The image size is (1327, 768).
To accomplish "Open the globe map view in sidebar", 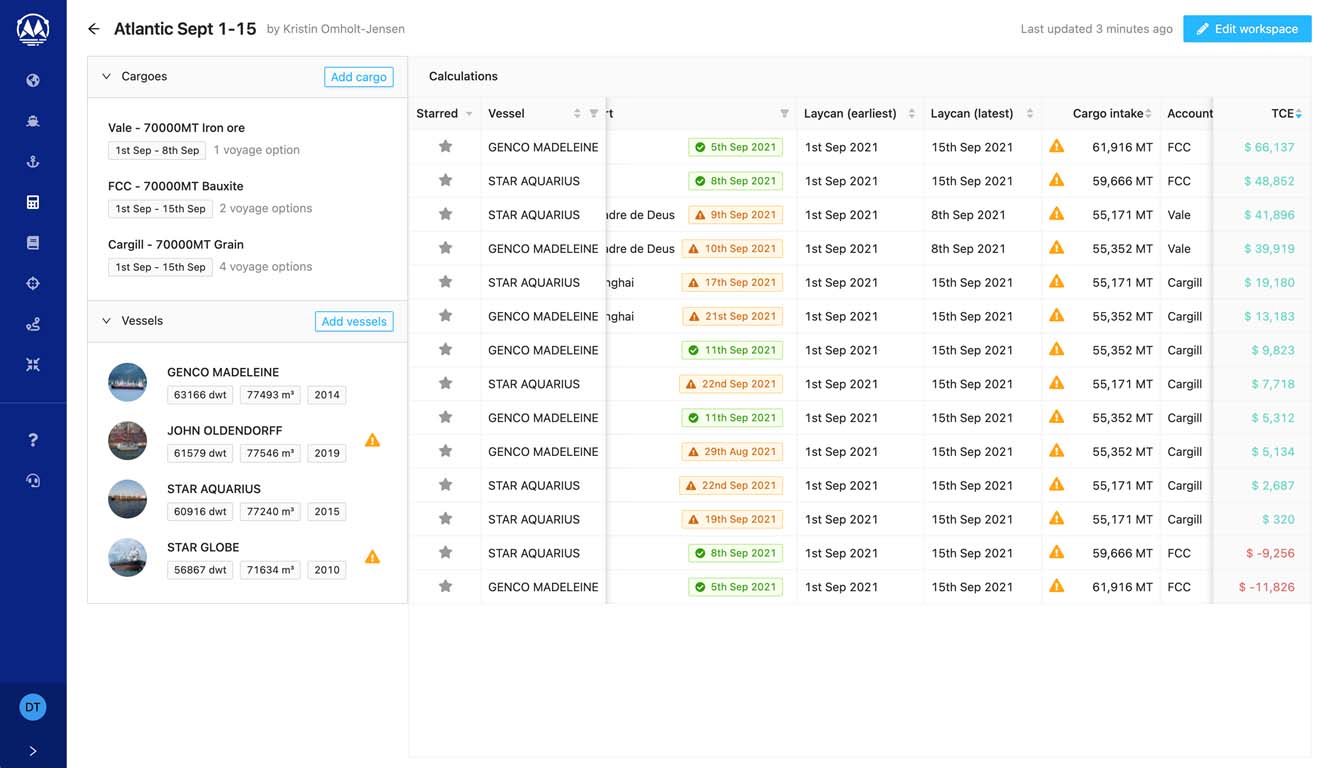I will click(33, 80).
